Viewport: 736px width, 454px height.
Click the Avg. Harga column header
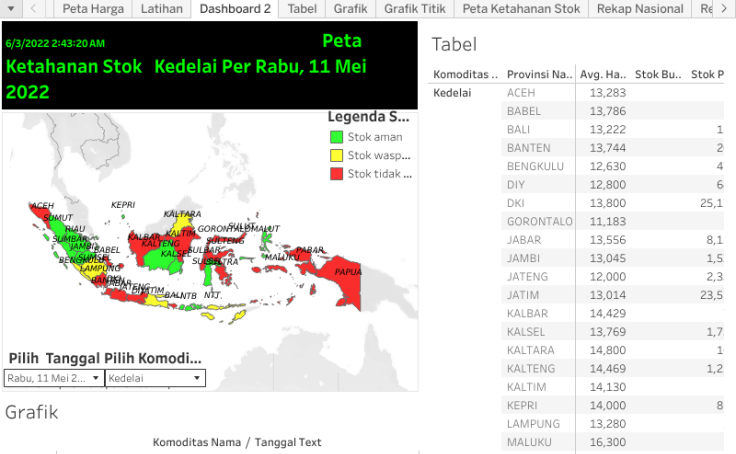pyautogui.click(x=604, y=75)
